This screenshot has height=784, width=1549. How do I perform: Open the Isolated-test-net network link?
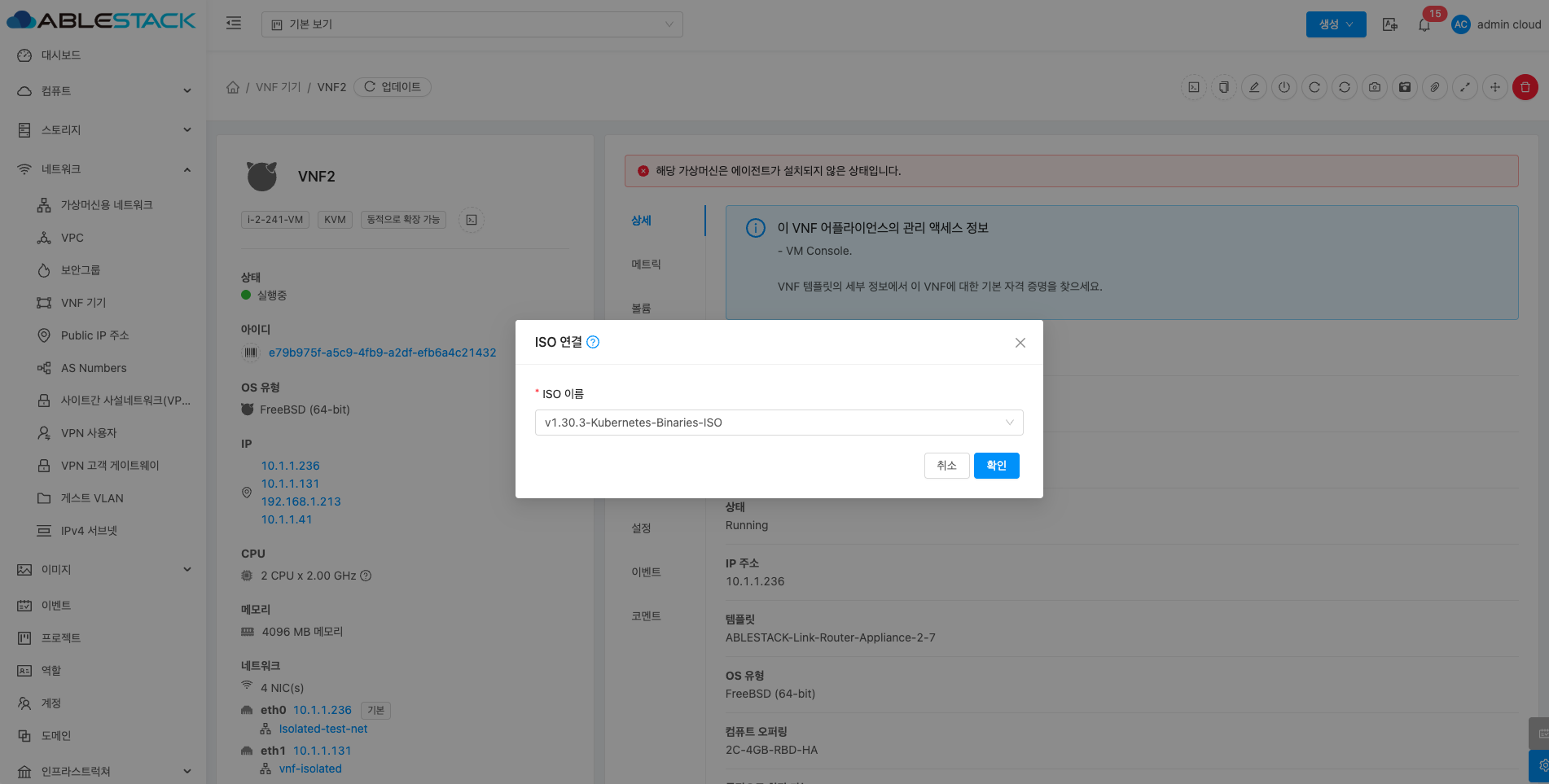(323, 729)
